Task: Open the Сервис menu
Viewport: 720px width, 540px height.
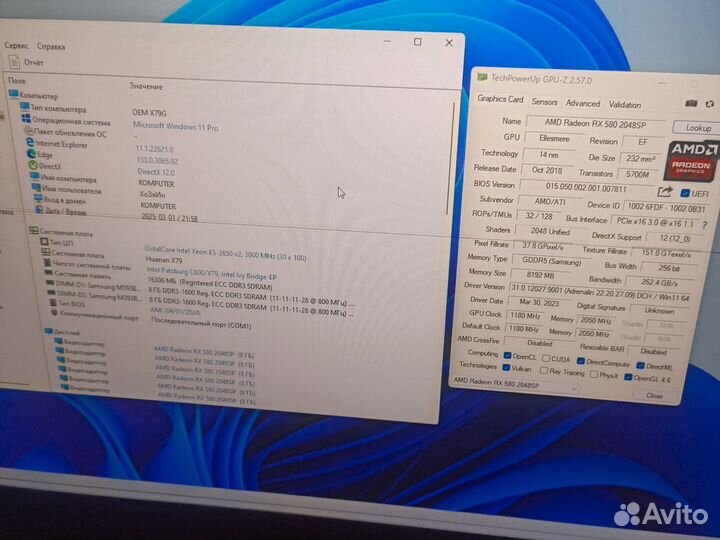Action: click(17, 45)
